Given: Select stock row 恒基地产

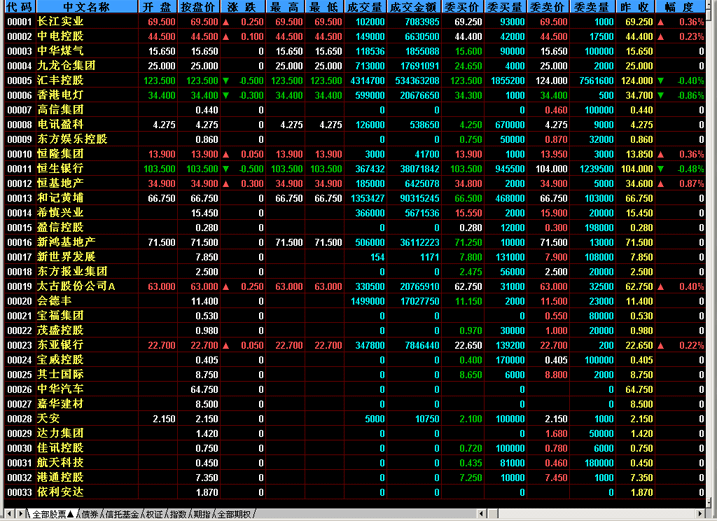Looking at the screenshot, I should (355, 183).
